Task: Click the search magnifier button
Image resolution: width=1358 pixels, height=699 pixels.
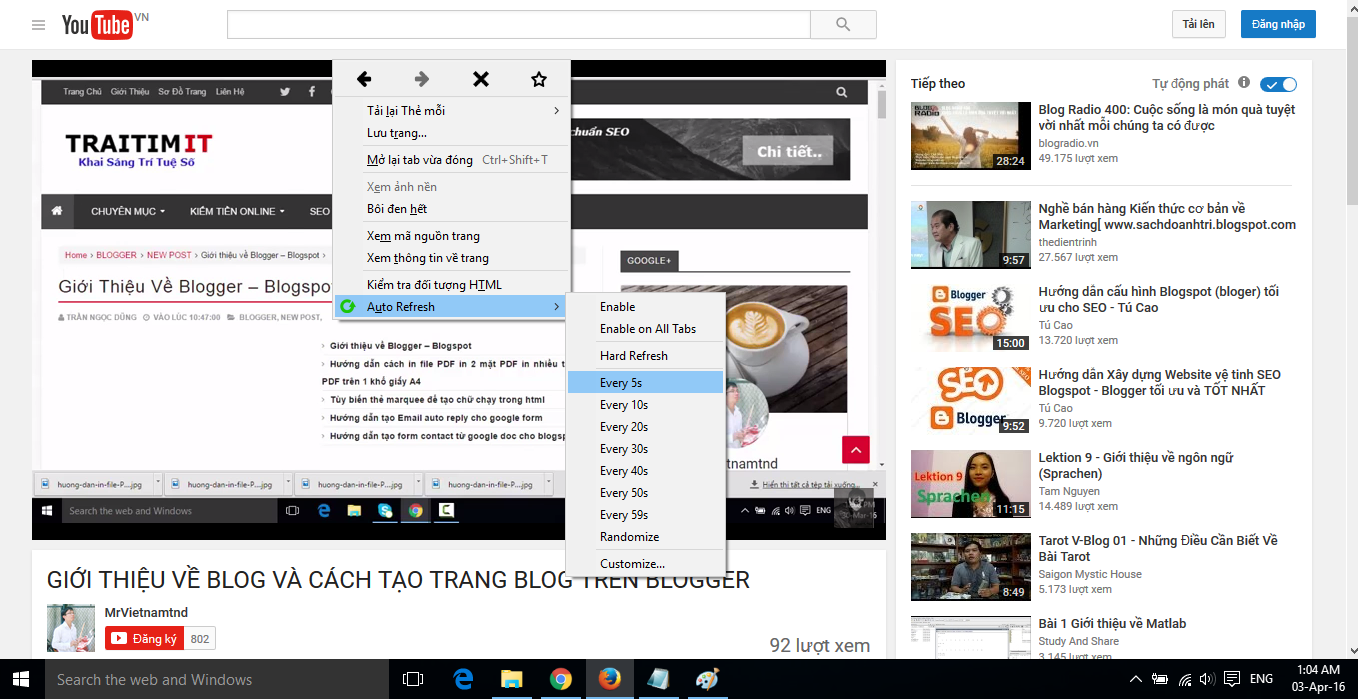Action: 843,24
